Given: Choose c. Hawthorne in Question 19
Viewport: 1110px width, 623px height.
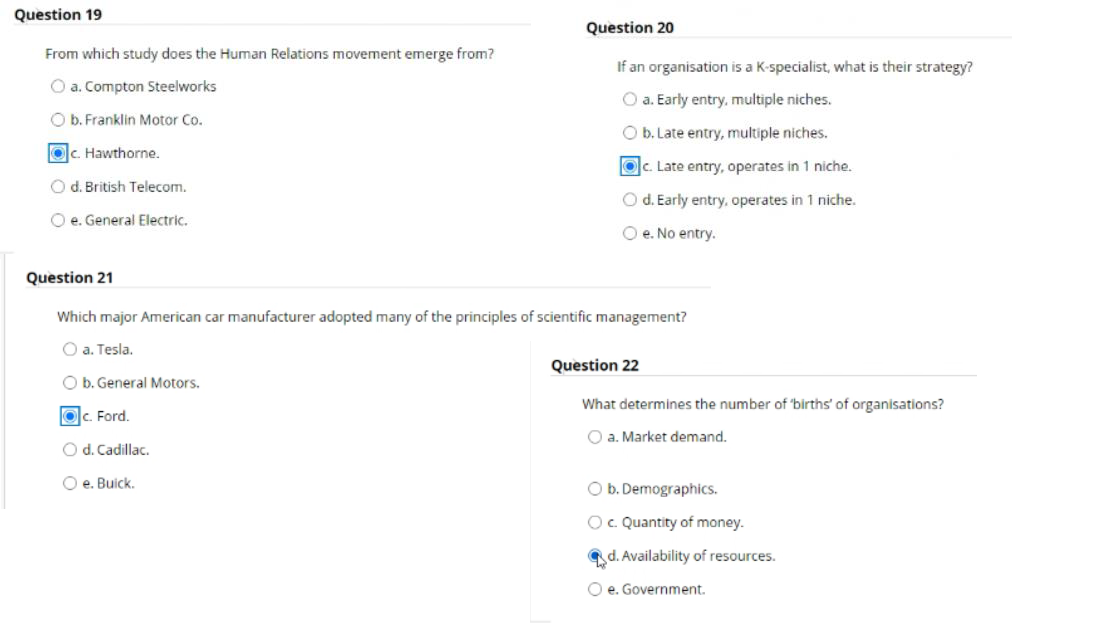Looking at the screenshot, I should [x=57, y=152].
